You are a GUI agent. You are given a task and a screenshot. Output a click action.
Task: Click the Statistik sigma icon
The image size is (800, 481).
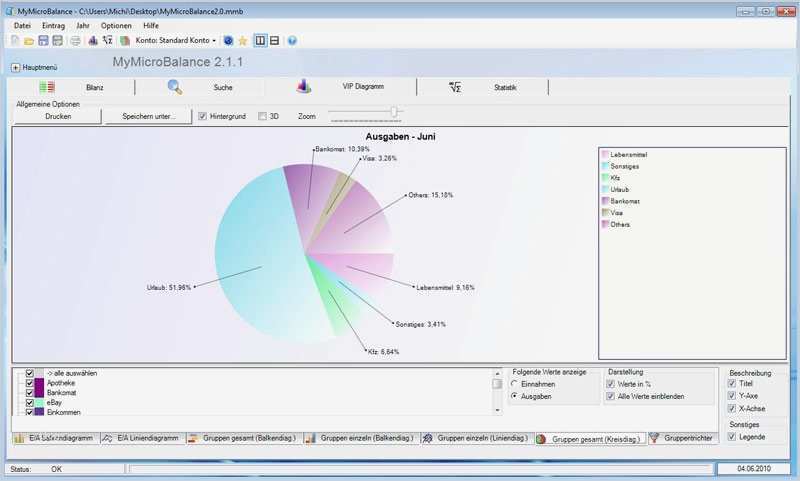(455, 87)
